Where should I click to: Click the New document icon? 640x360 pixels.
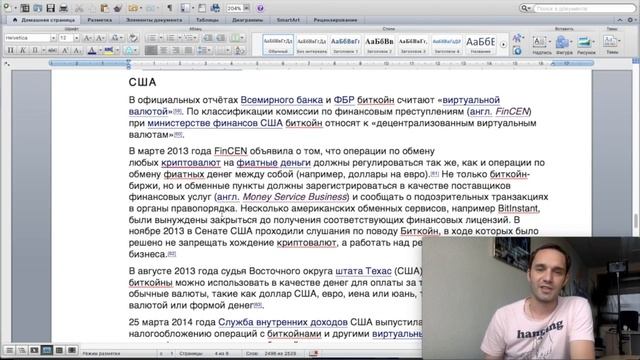tap(8, 8)
